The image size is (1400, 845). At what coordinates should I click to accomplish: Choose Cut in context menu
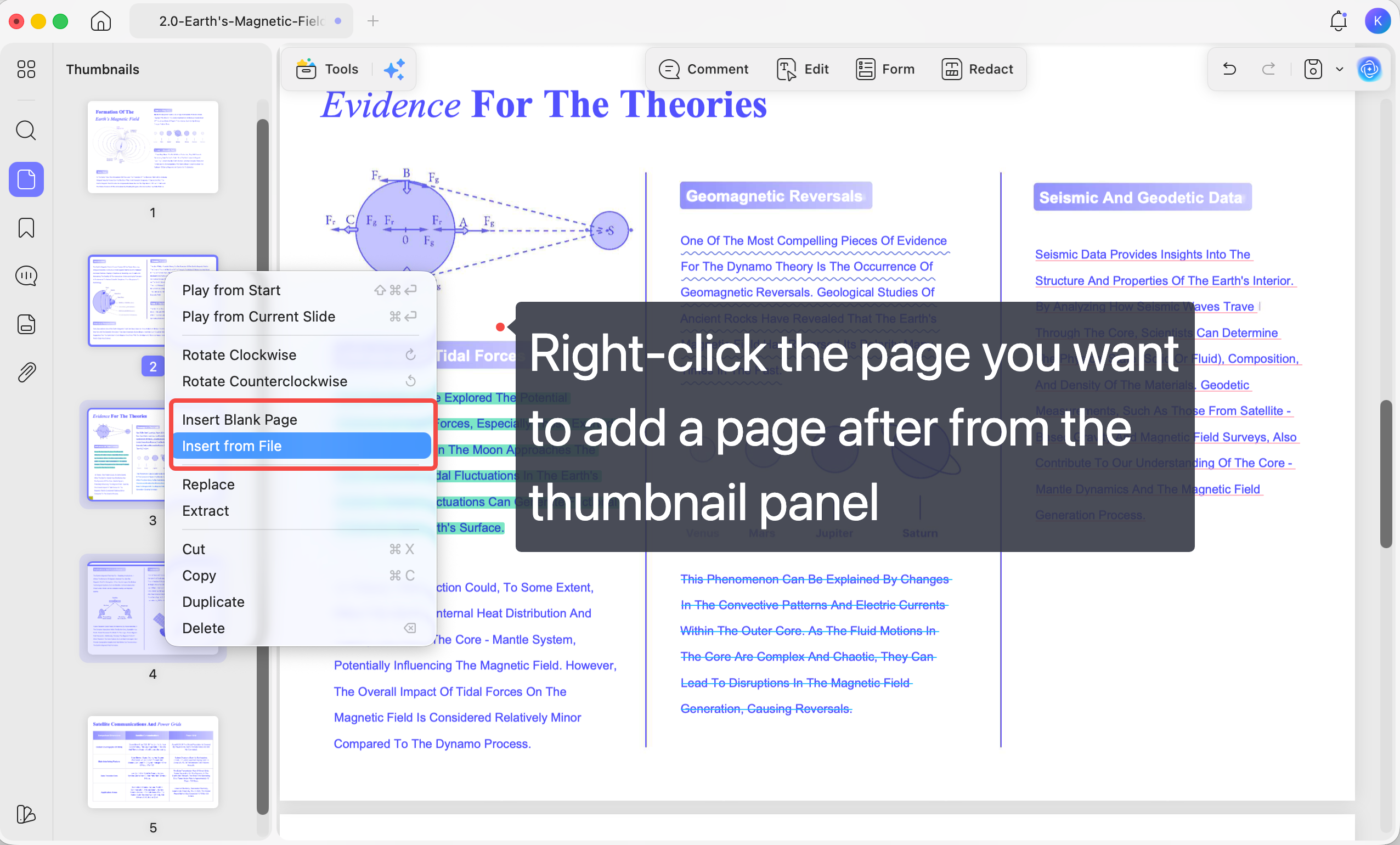click(x=300, y=549)
